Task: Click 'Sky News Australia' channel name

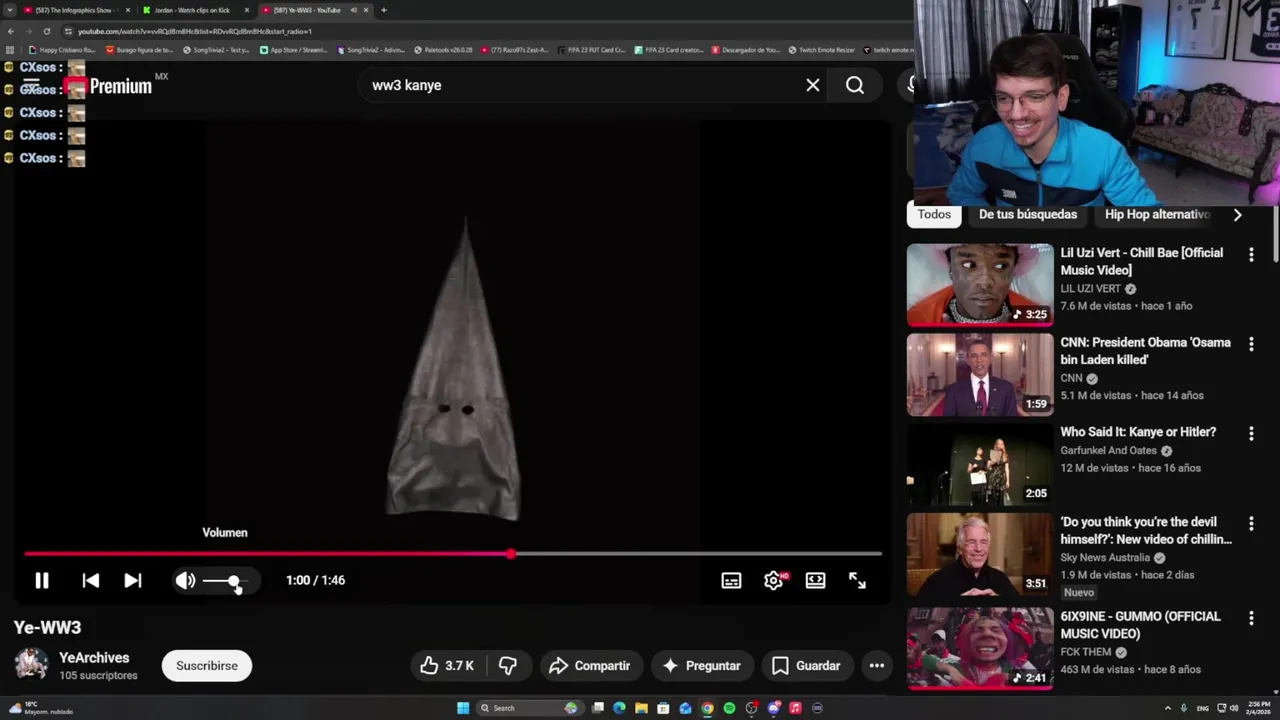Action: pyautogui.click(x=1105, y=557)
